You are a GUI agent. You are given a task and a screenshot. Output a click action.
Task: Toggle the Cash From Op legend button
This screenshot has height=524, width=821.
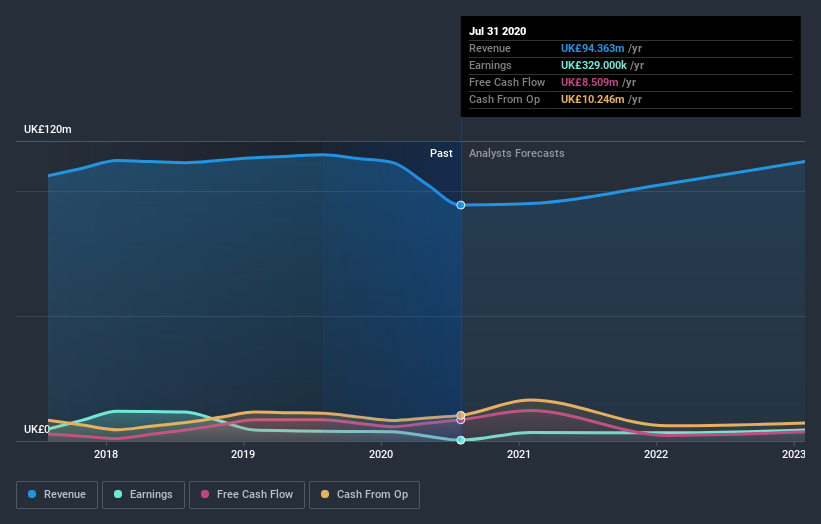[364, 495]
